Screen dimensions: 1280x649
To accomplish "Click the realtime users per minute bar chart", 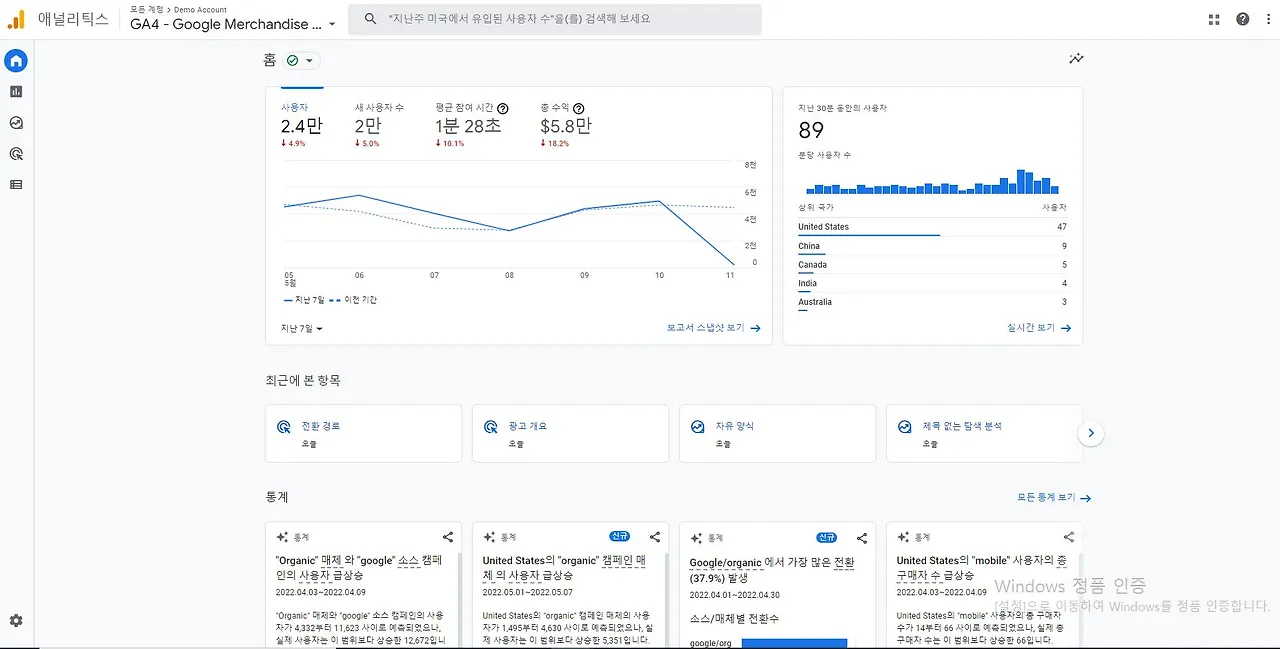I will [x=932, y=181].
